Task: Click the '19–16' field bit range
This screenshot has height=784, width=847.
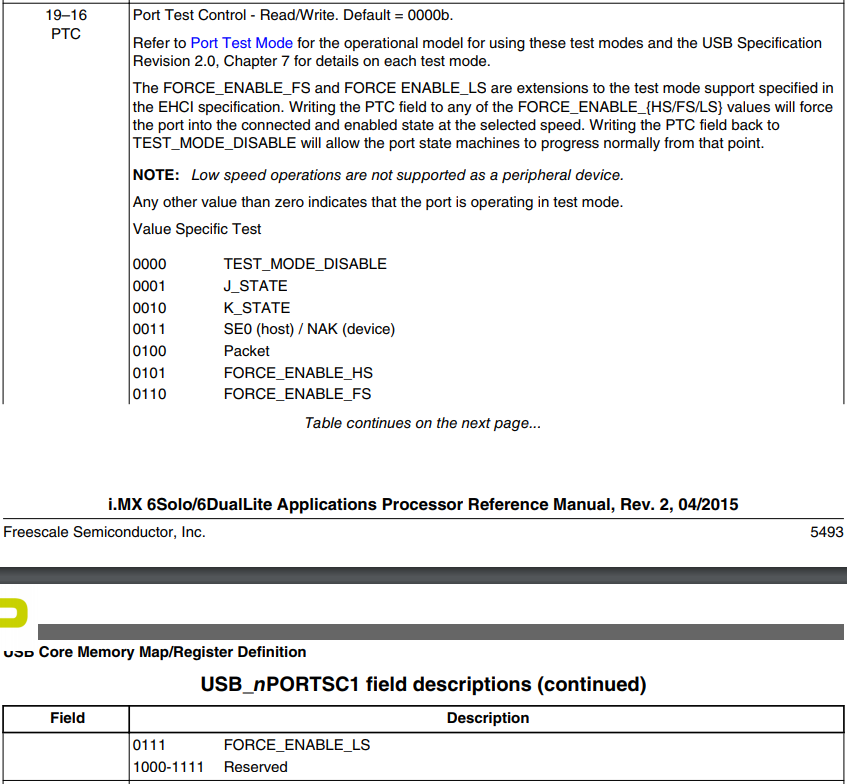Action: tap(66, 15)
